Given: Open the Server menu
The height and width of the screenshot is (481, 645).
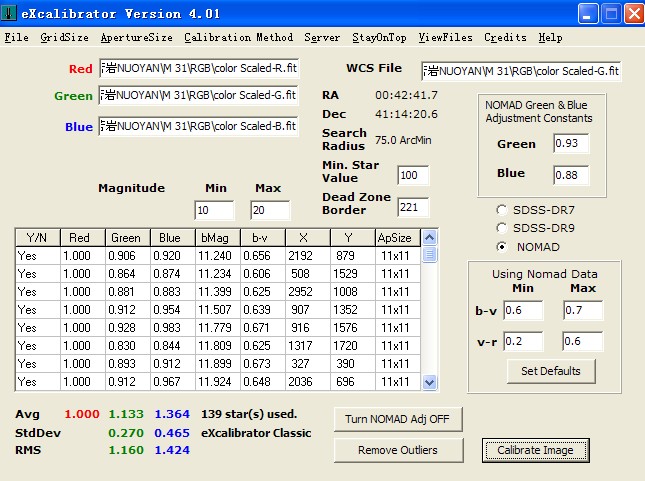Looking at the screenshot, I should click(x=322, y=37).
